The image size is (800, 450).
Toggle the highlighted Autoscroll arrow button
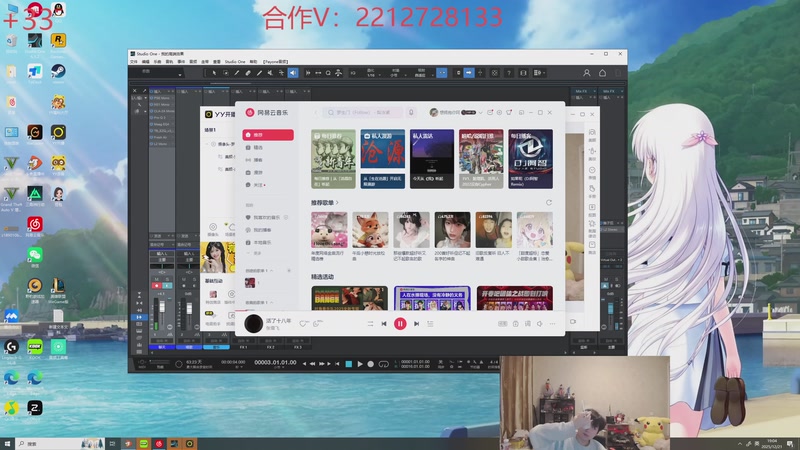pyautogui.click(x=469, y=73)
